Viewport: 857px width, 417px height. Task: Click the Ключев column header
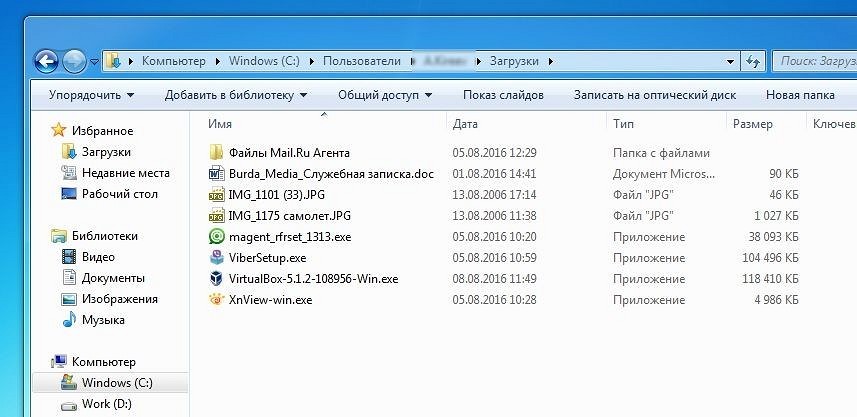[x=834, y=124]
